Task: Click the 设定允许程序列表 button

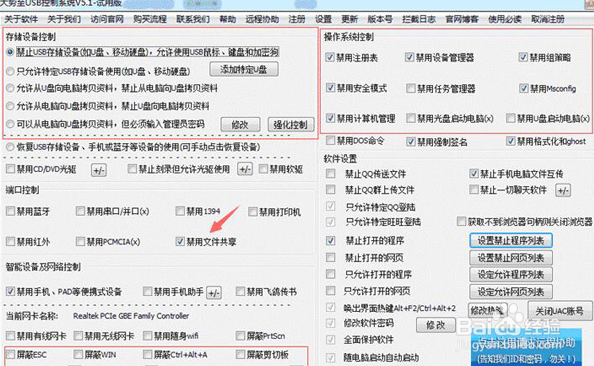Action: coord(511,275)
